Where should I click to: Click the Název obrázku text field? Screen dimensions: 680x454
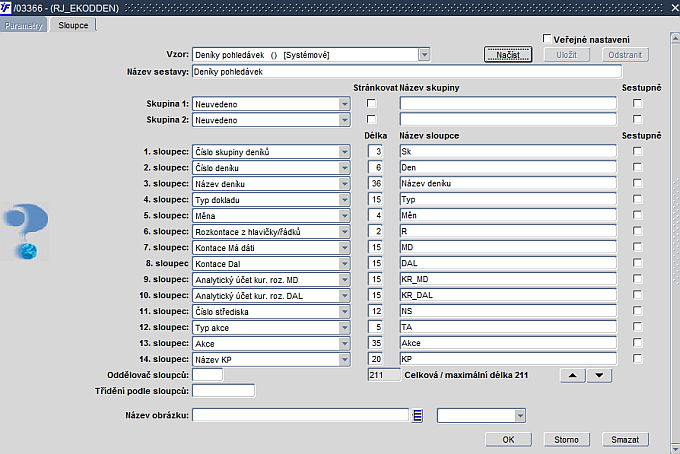pyautogui.click(x=301, y=415)
